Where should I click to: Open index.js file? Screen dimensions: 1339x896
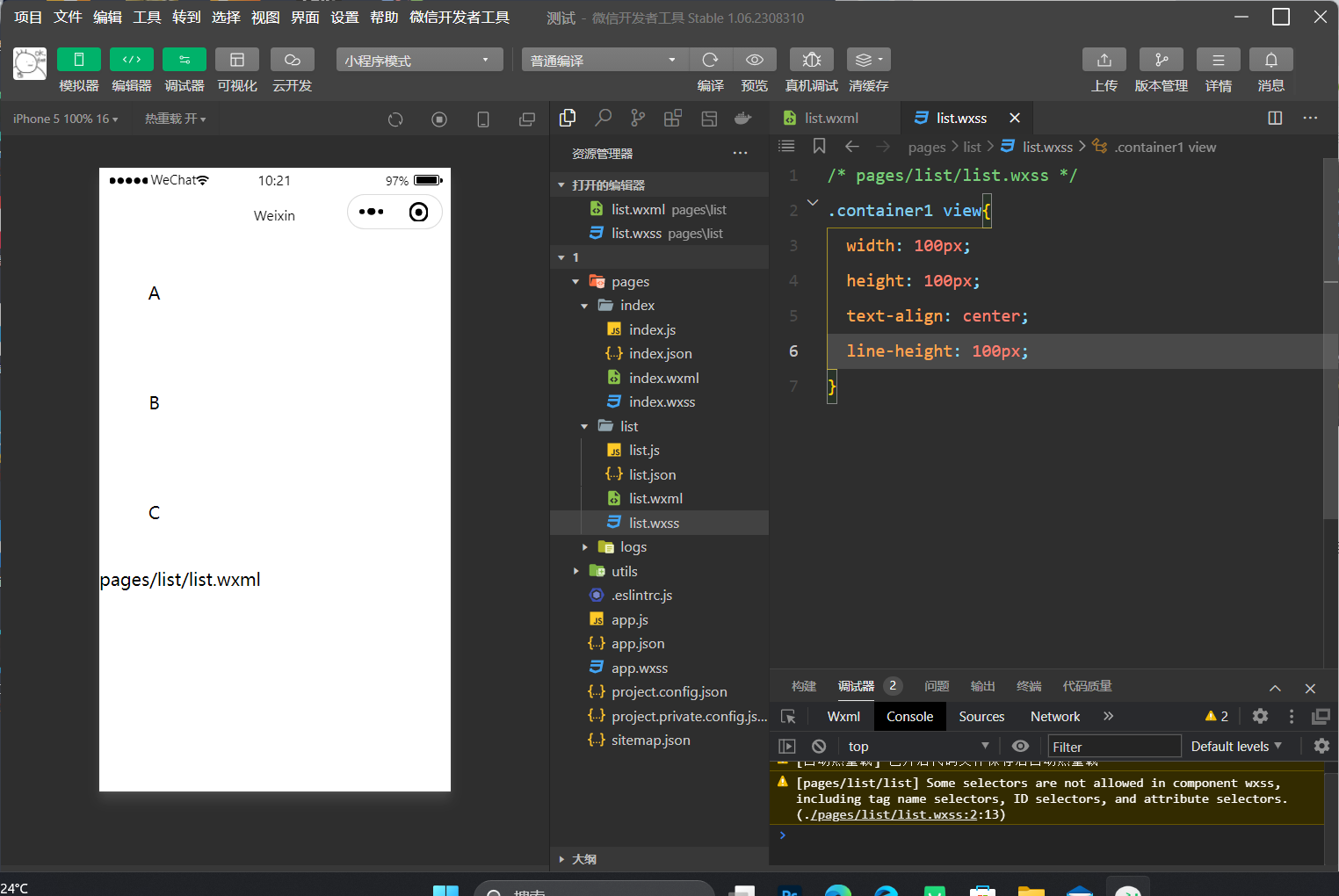[652, 330]
